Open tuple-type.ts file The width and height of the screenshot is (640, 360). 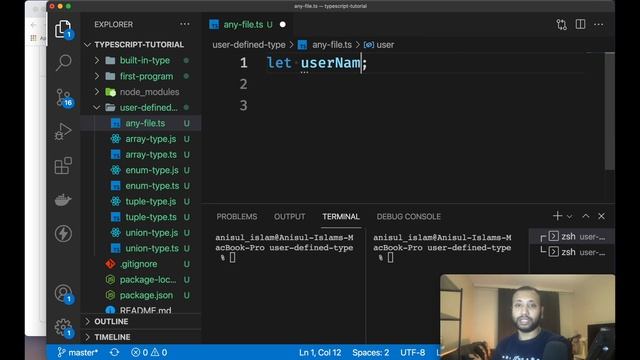151,217
